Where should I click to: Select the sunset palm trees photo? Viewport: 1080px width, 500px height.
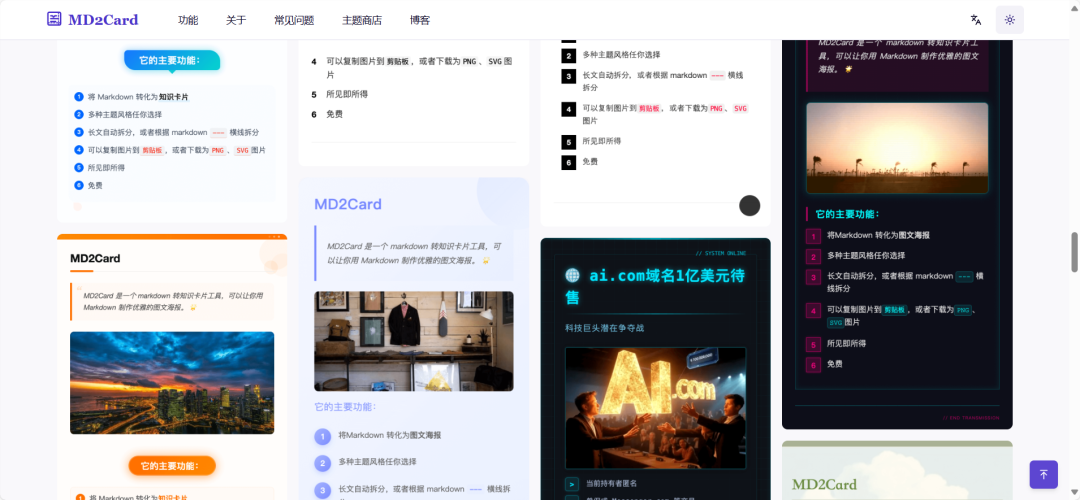(897, 148)
